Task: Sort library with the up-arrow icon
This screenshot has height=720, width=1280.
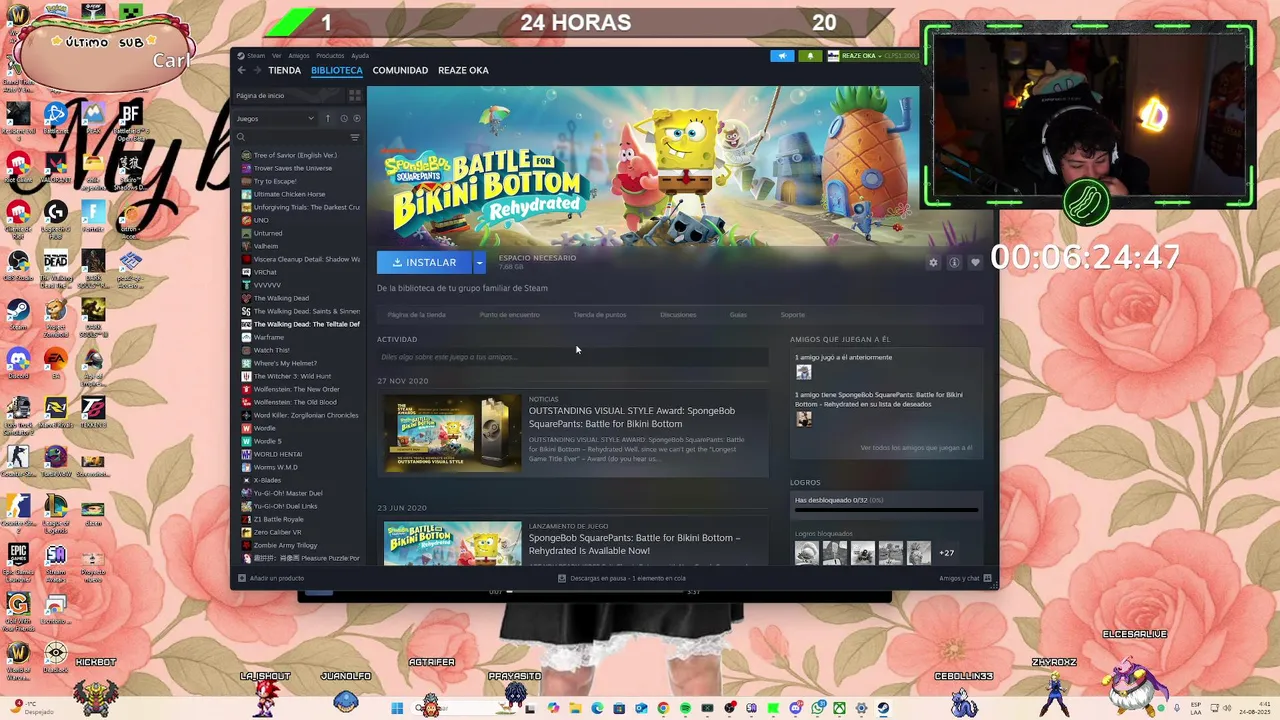Action: 327,118
